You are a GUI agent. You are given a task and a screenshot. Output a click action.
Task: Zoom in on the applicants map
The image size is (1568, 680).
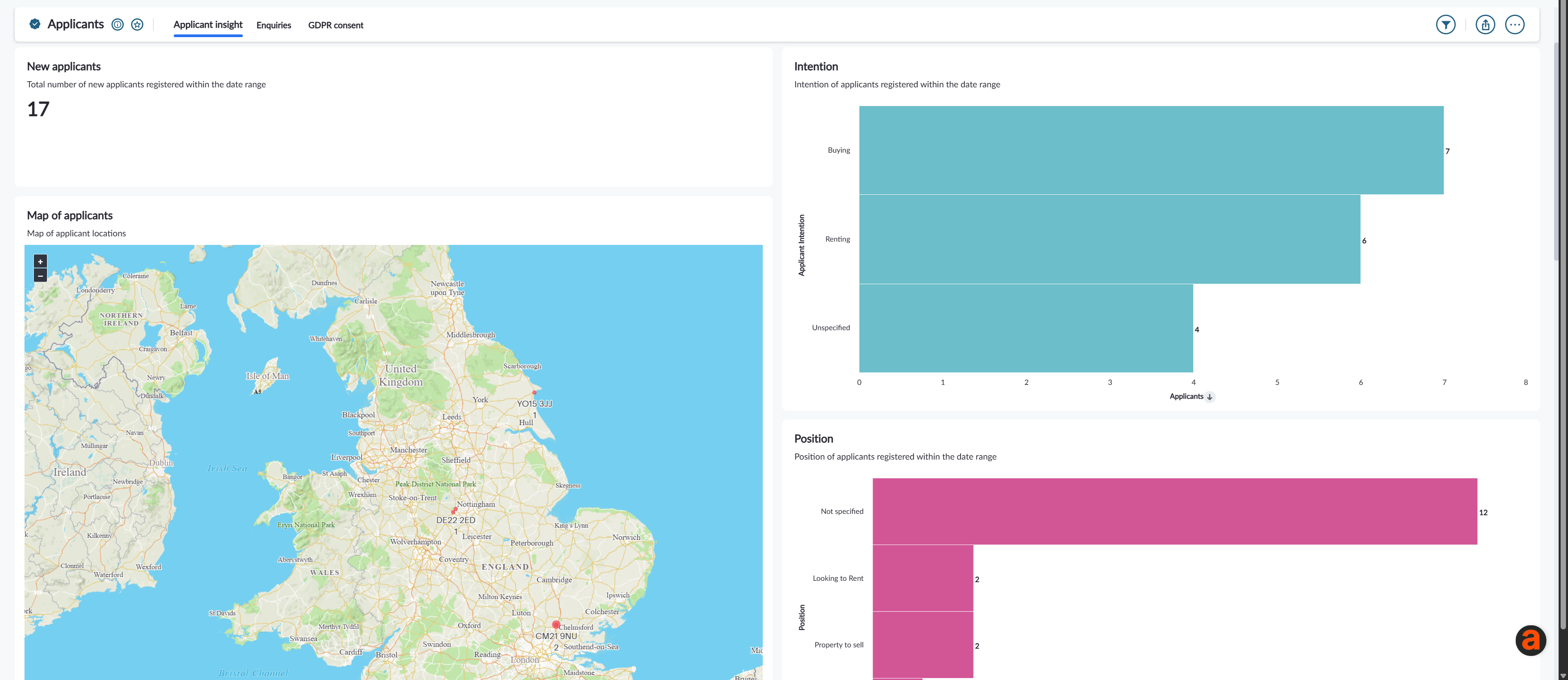(x=40, y=262)
